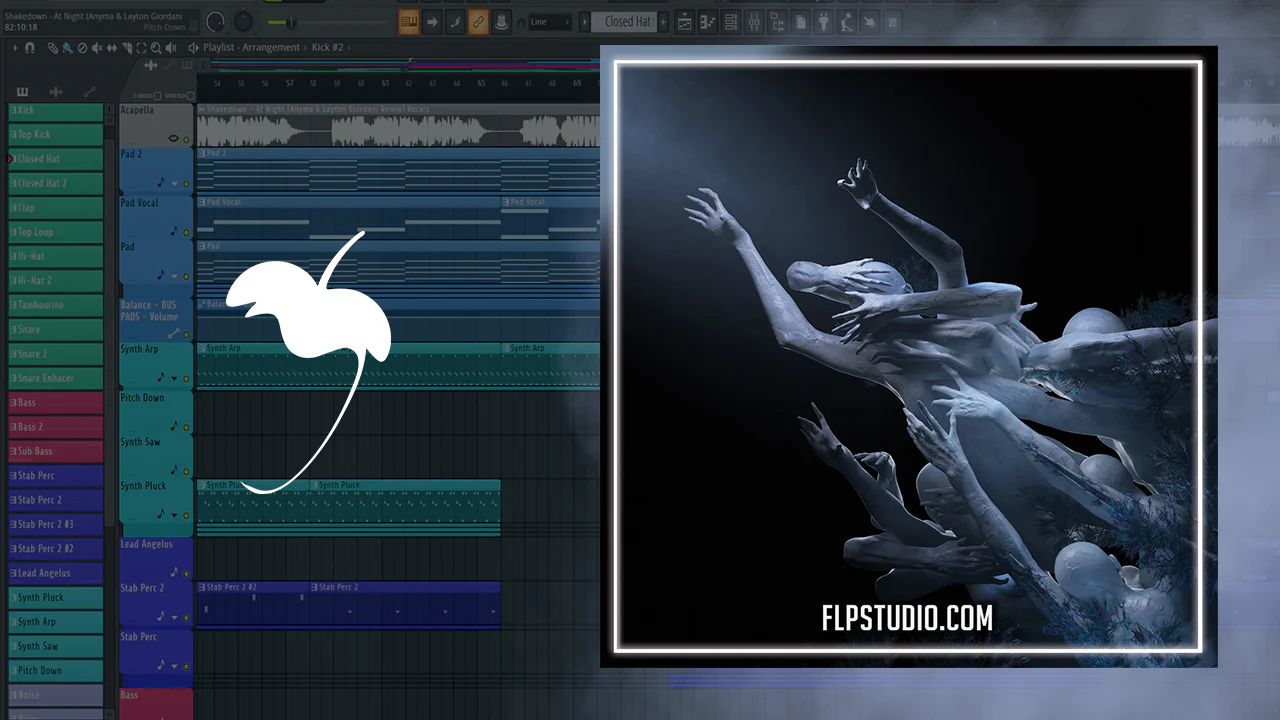The image size is (1280, 720).
Task: Mute the Lead Angelus track
Action: click(186, 574)
